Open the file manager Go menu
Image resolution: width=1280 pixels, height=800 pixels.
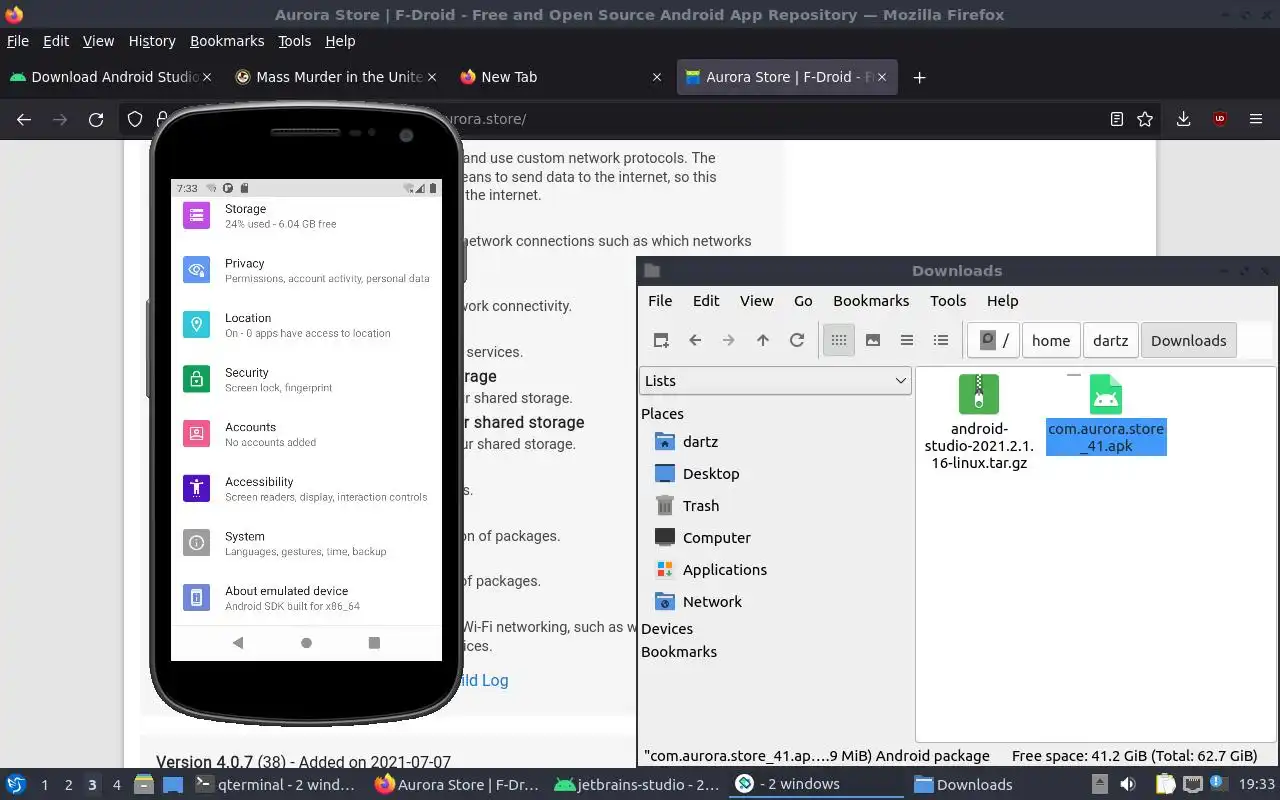803,301
